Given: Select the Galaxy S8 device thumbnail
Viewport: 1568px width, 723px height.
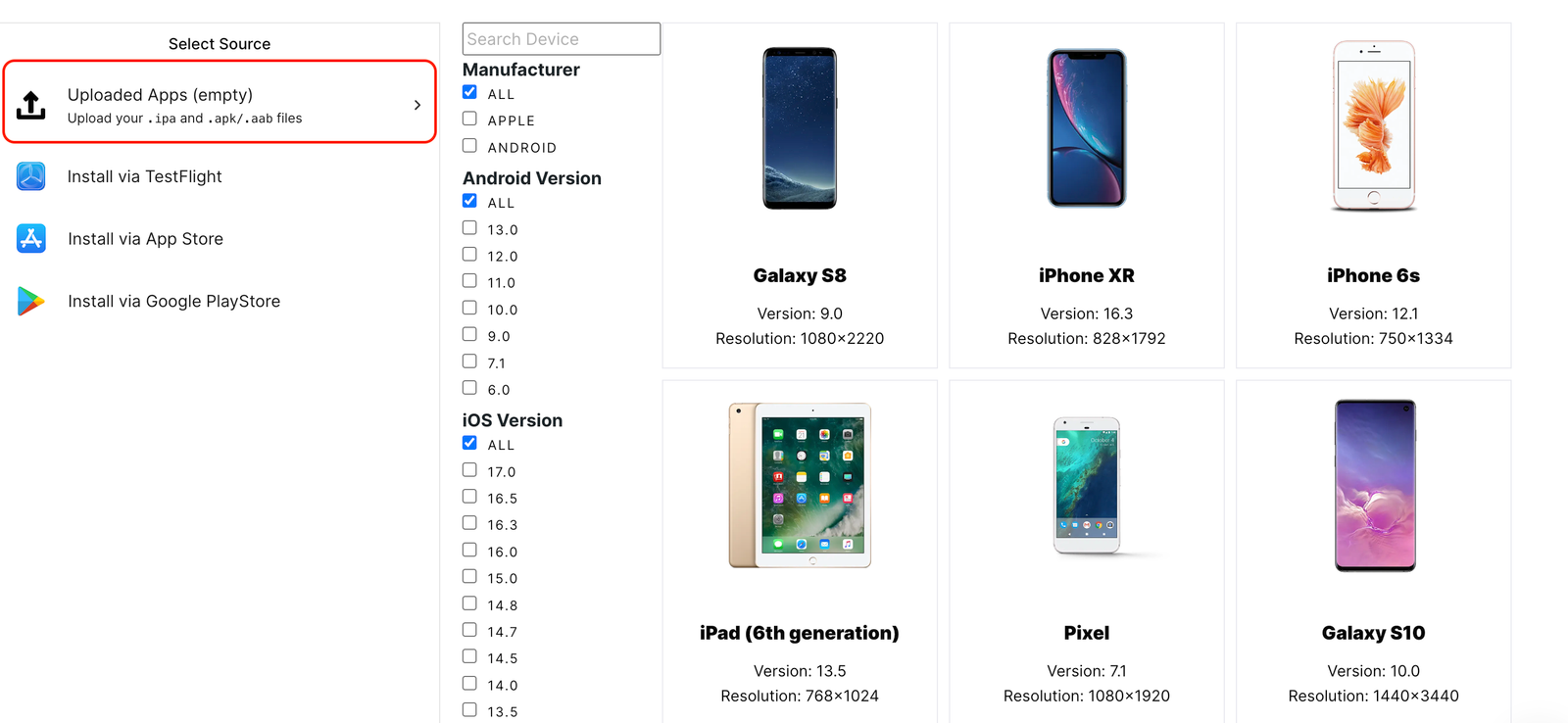Looking at the screenshot, I should tap(799, 128).
